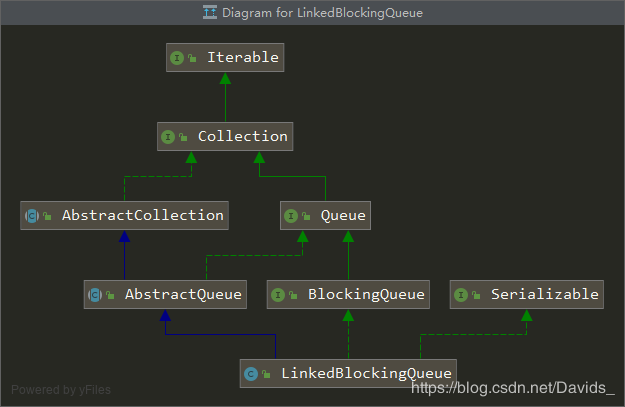This screenshot has height=407, width=625.
Task: Select the AbstractCollection class node
Action: [x=124, y=215]
